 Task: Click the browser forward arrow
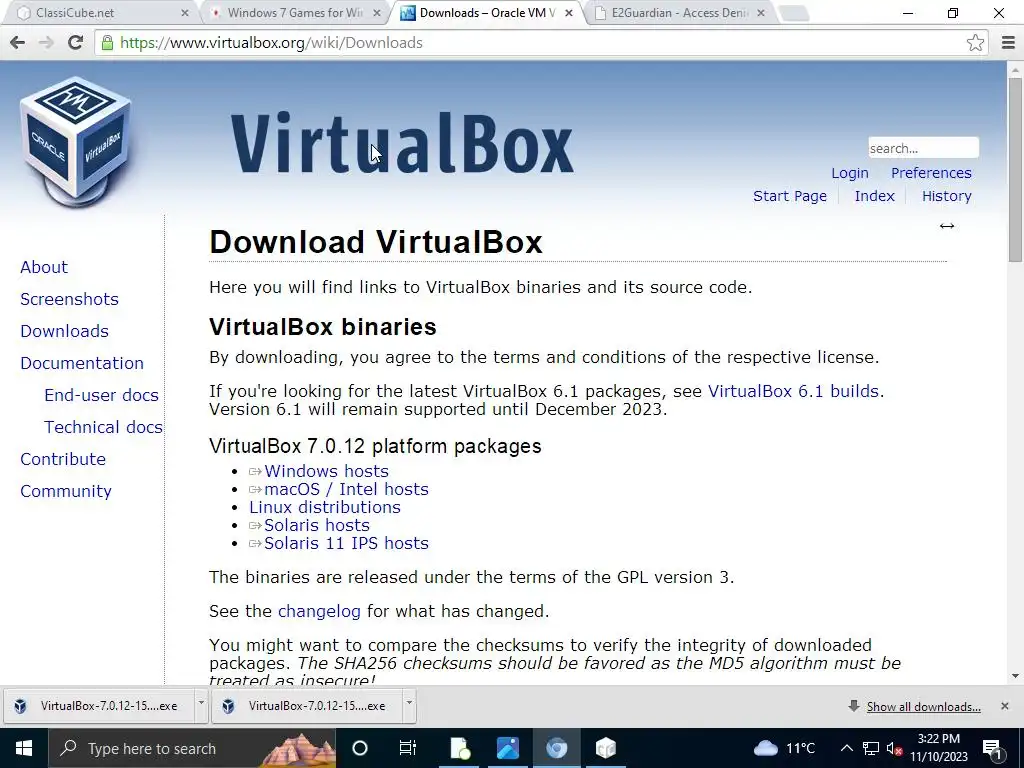(x=46, y=42)
